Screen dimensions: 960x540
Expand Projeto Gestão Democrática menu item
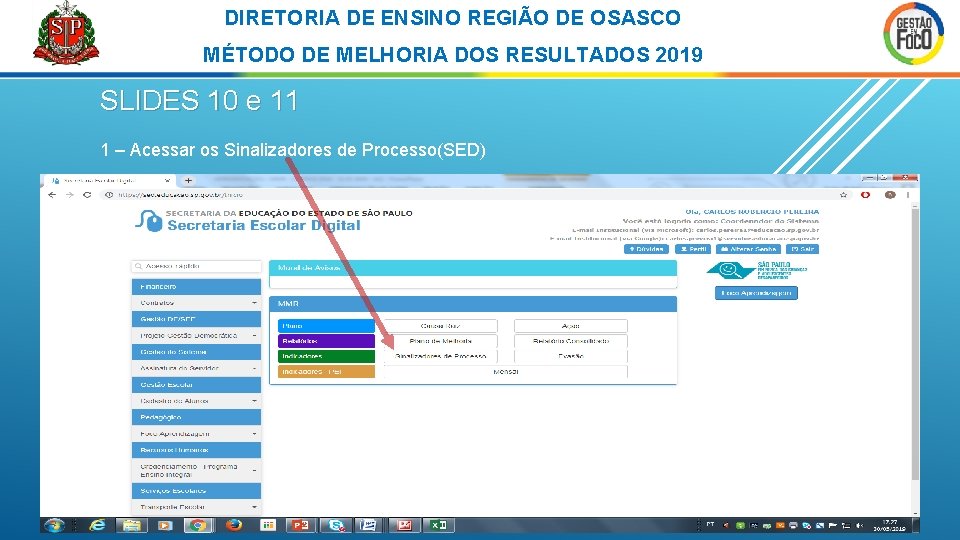coord(196,336)
